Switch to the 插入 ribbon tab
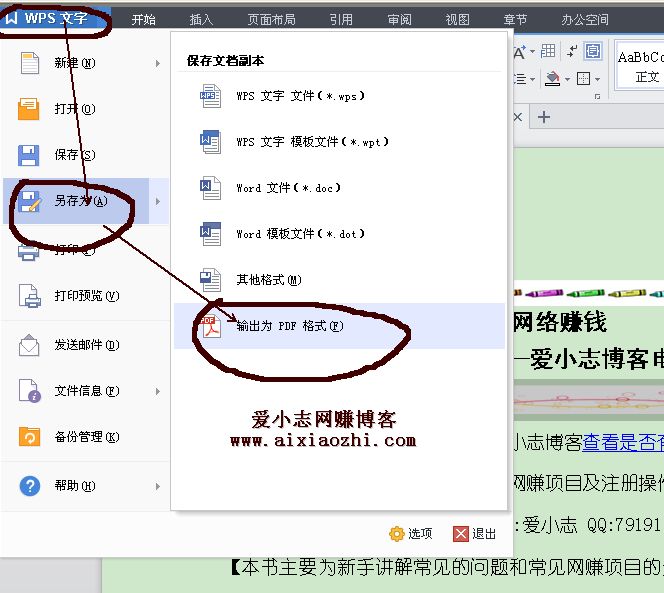 [201, 19]
